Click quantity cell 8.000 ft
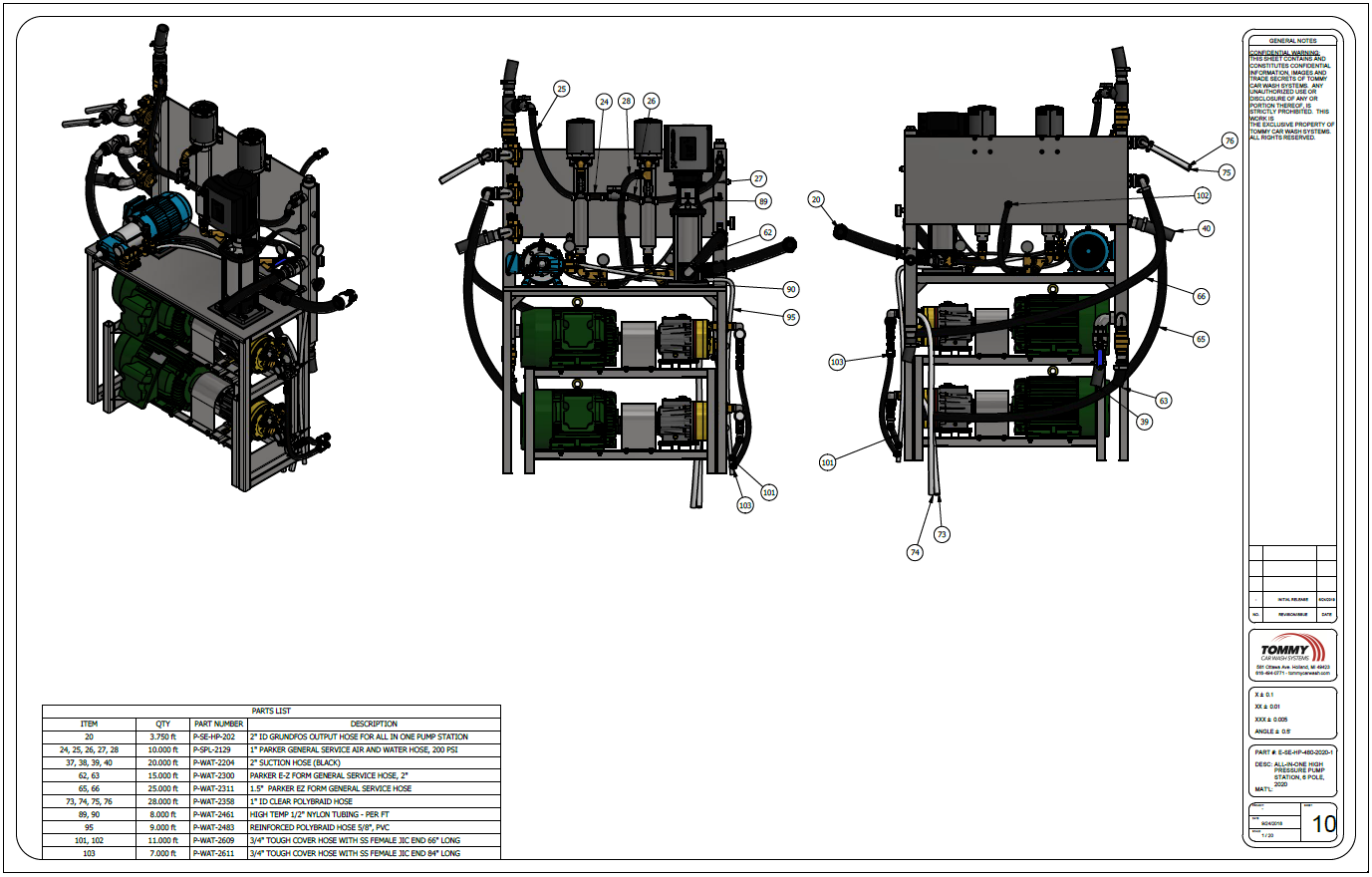1372x877 pixels. pyautogui.click(x=163, y=814)
